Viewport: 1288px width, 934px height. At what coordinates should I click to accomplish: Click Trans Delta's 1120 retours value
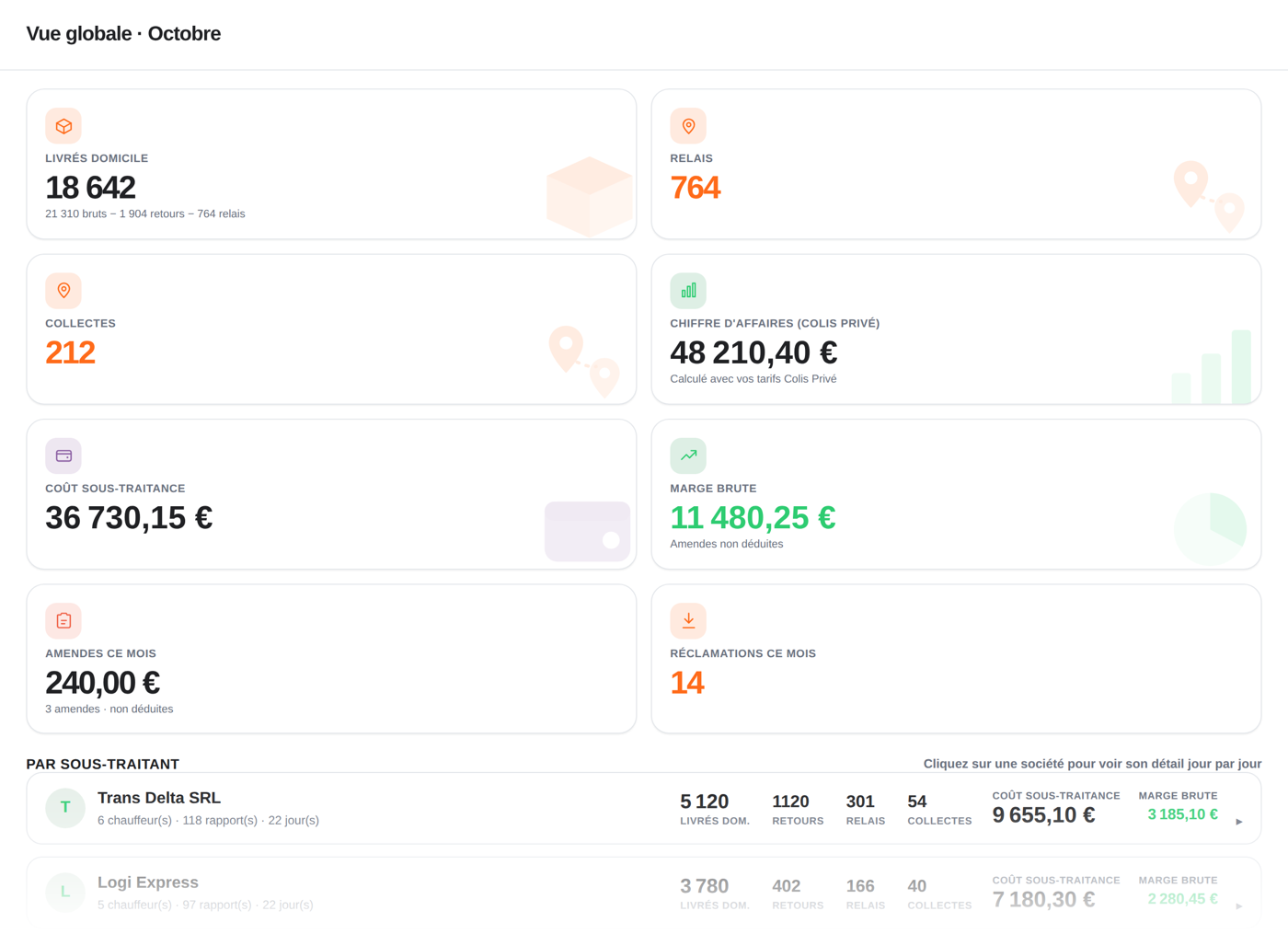point(790,801)
